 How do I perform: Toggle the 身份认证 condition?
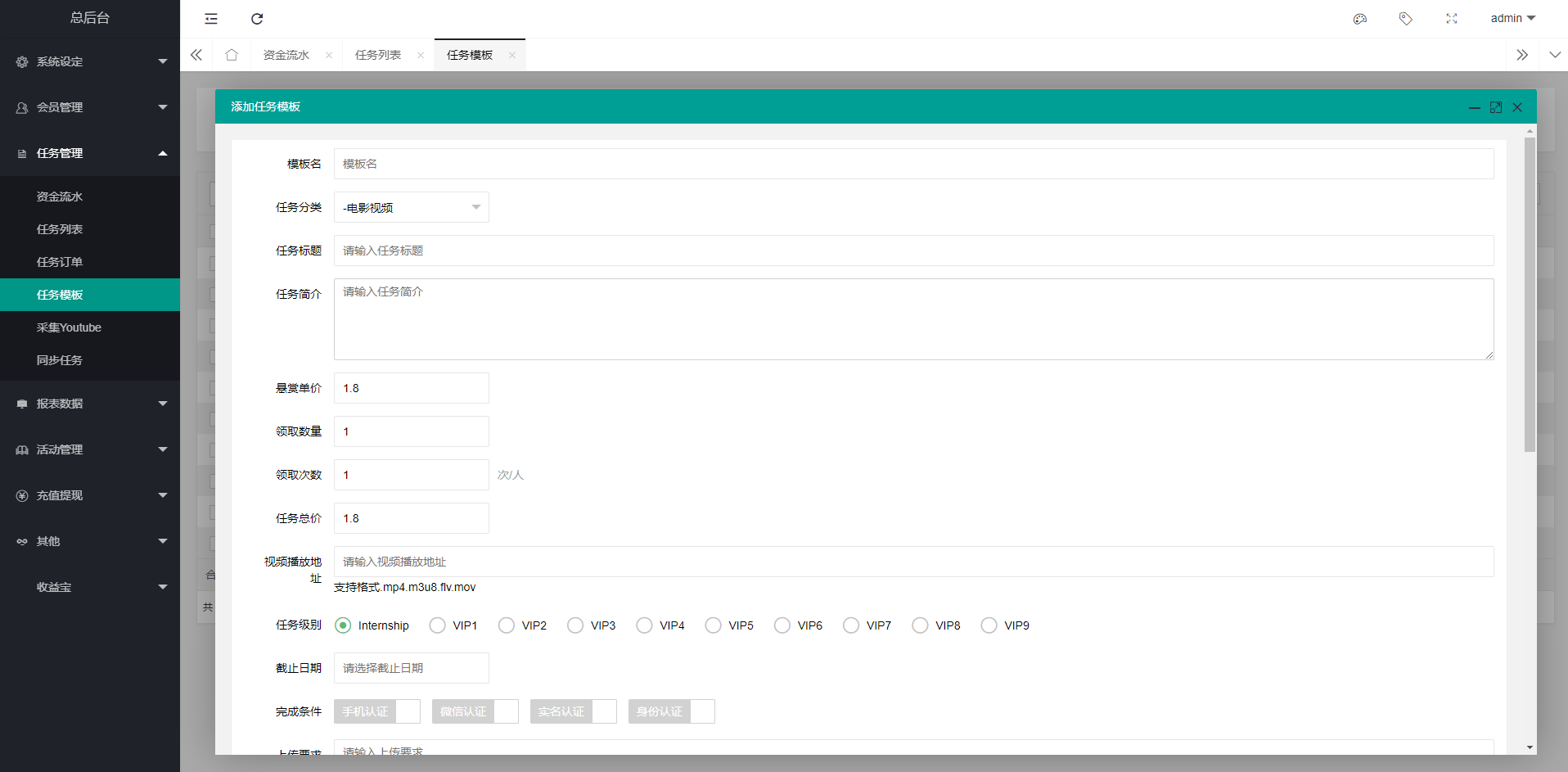[672, 711]
